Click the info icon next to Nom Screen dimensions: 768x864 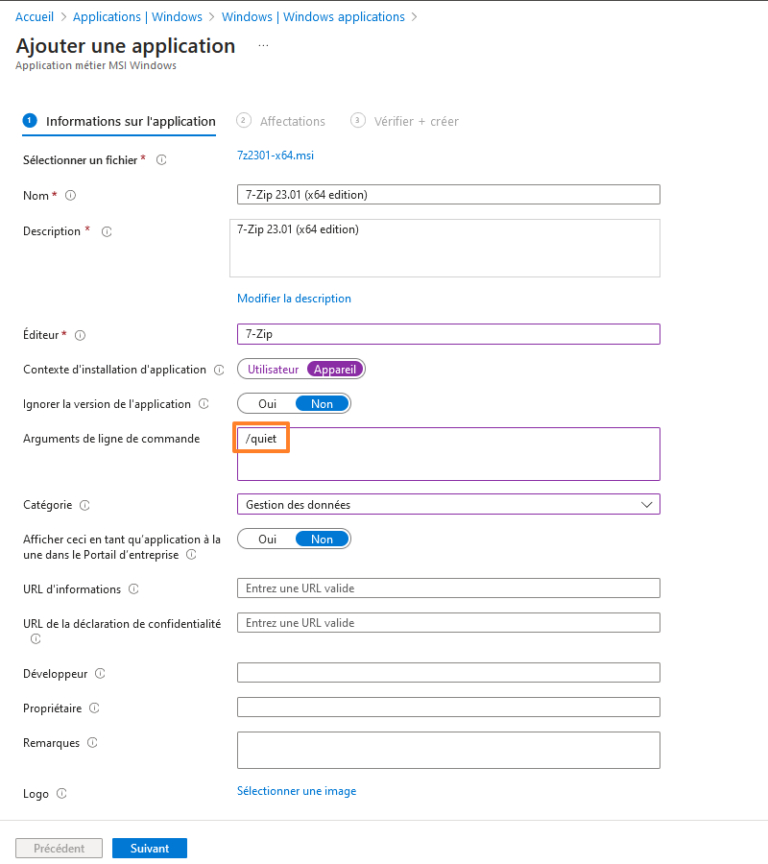tap(70, 194)
